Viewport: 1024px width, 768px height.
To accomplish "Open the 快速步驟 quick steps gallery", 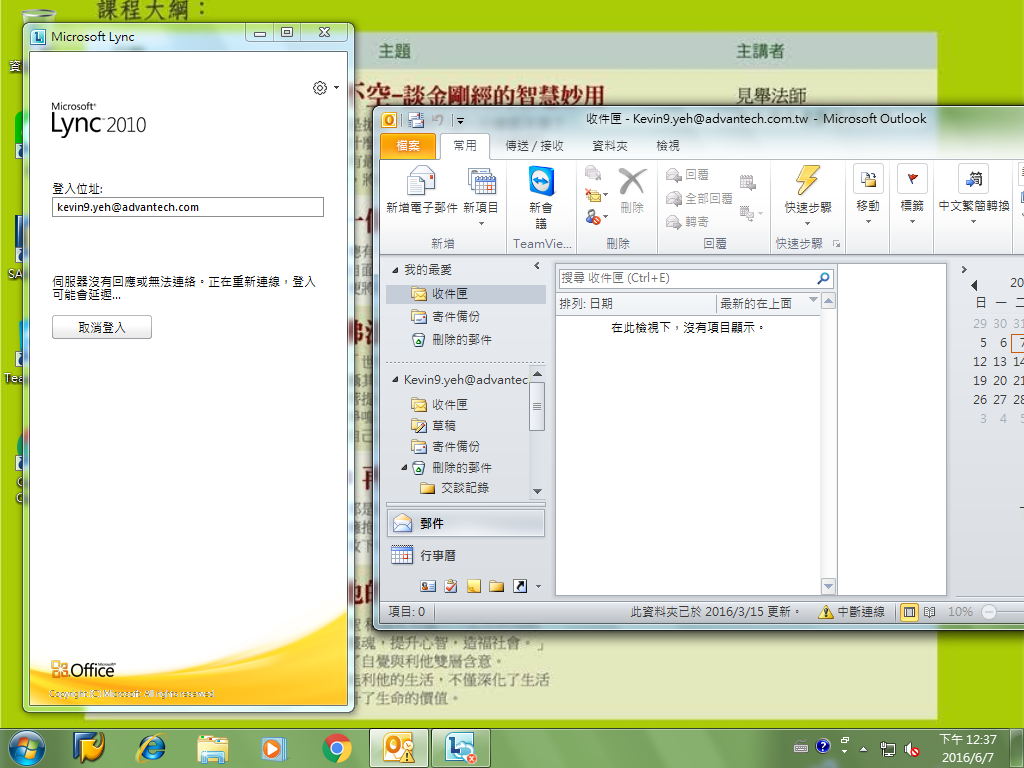I will click(x=808, y=196).
